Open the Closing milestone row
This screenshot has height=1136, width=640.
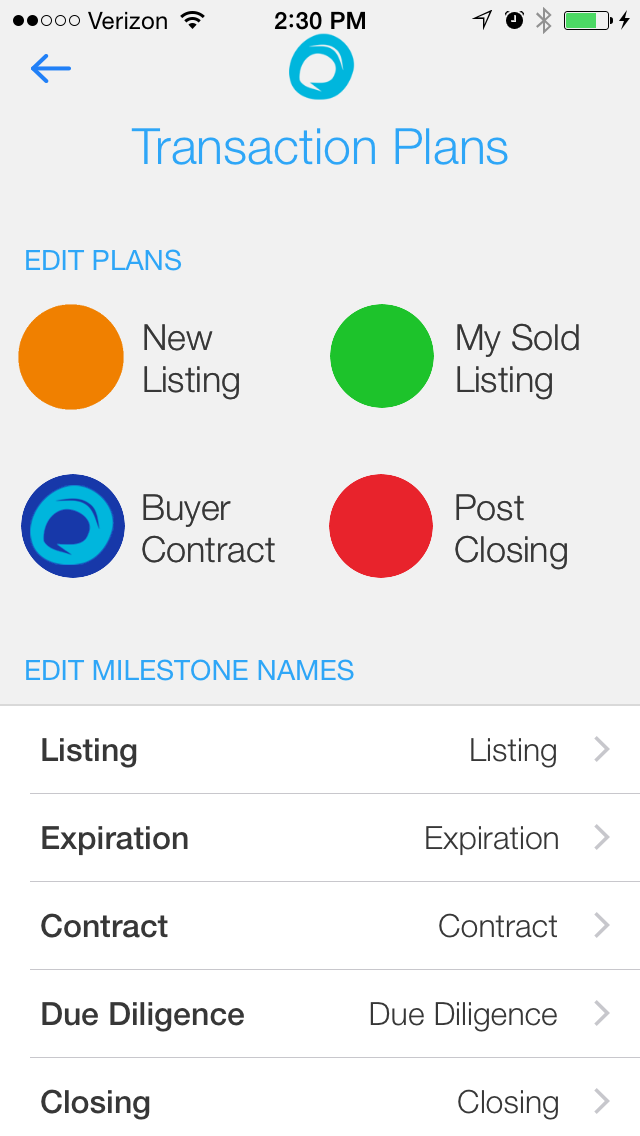click(320, 1102)
